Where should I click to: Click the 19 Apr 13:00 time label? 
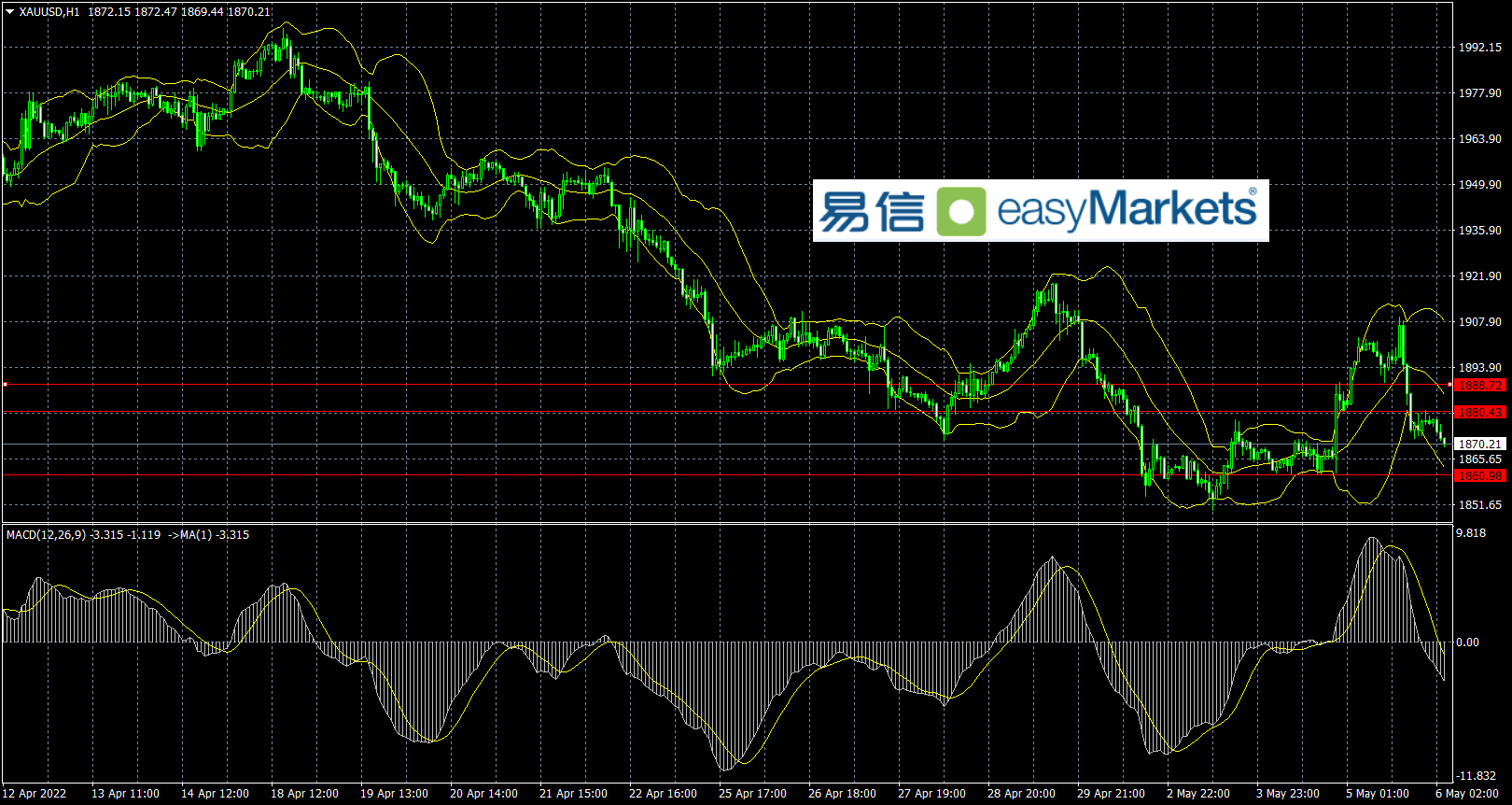(394, 794)
